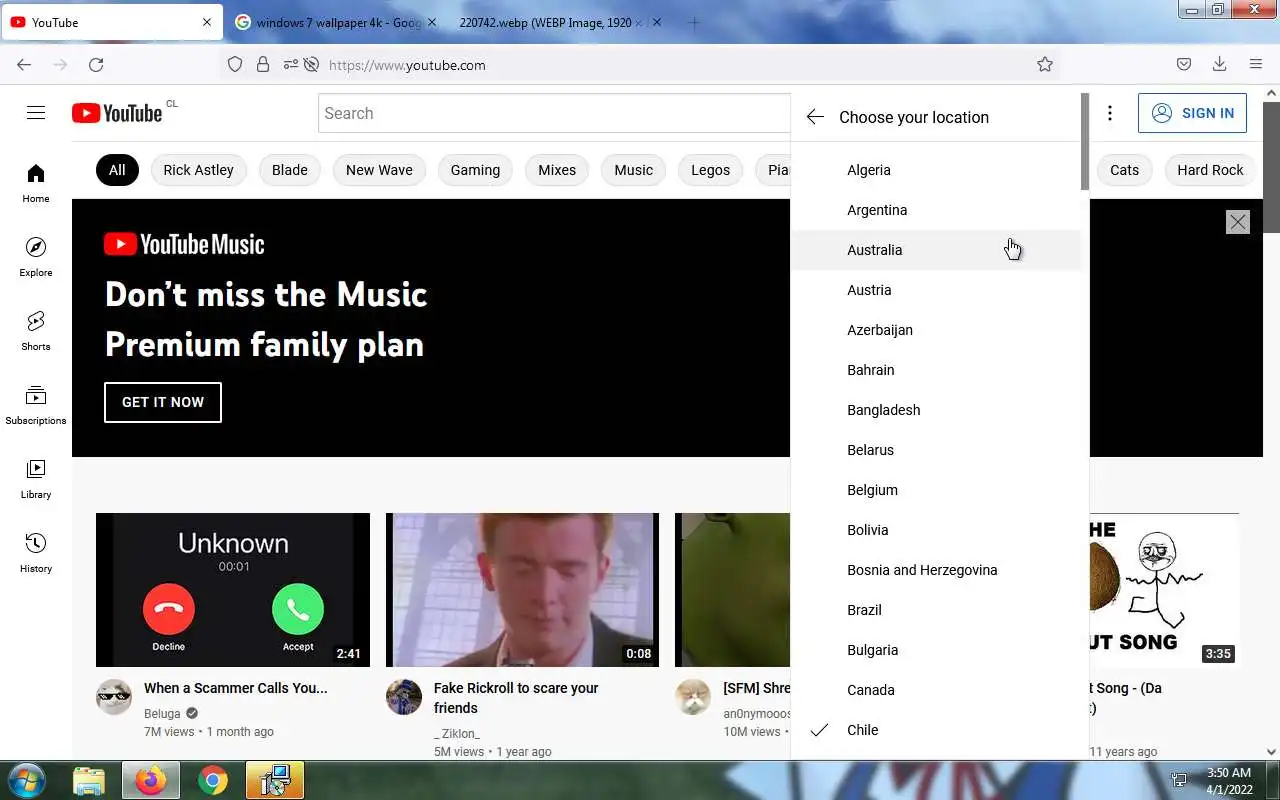The height and width of the screenshot is (800, 1280).
Task: Open Windows Explorer from taskbar
Action: point(89,780)
